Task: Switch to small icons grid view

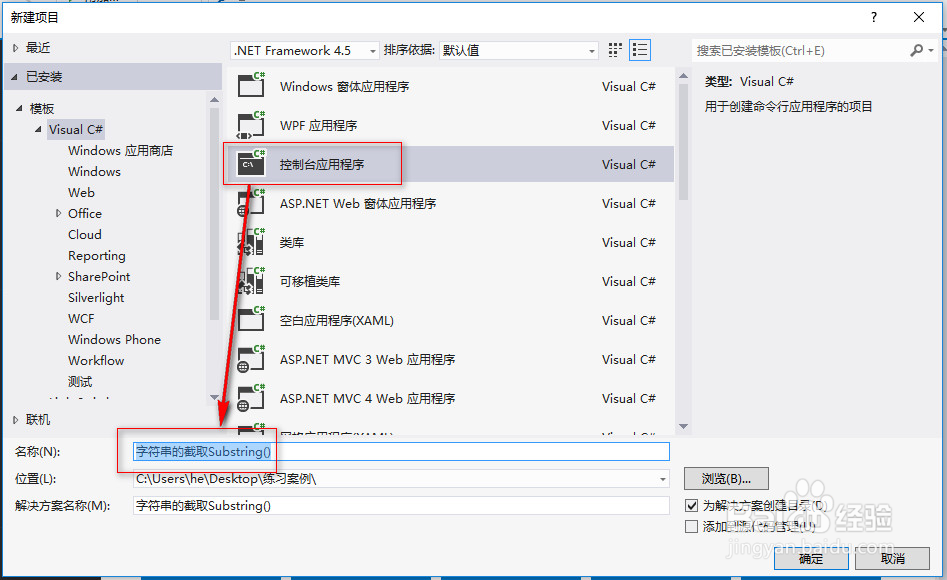Action: click(x=615, y=50)
